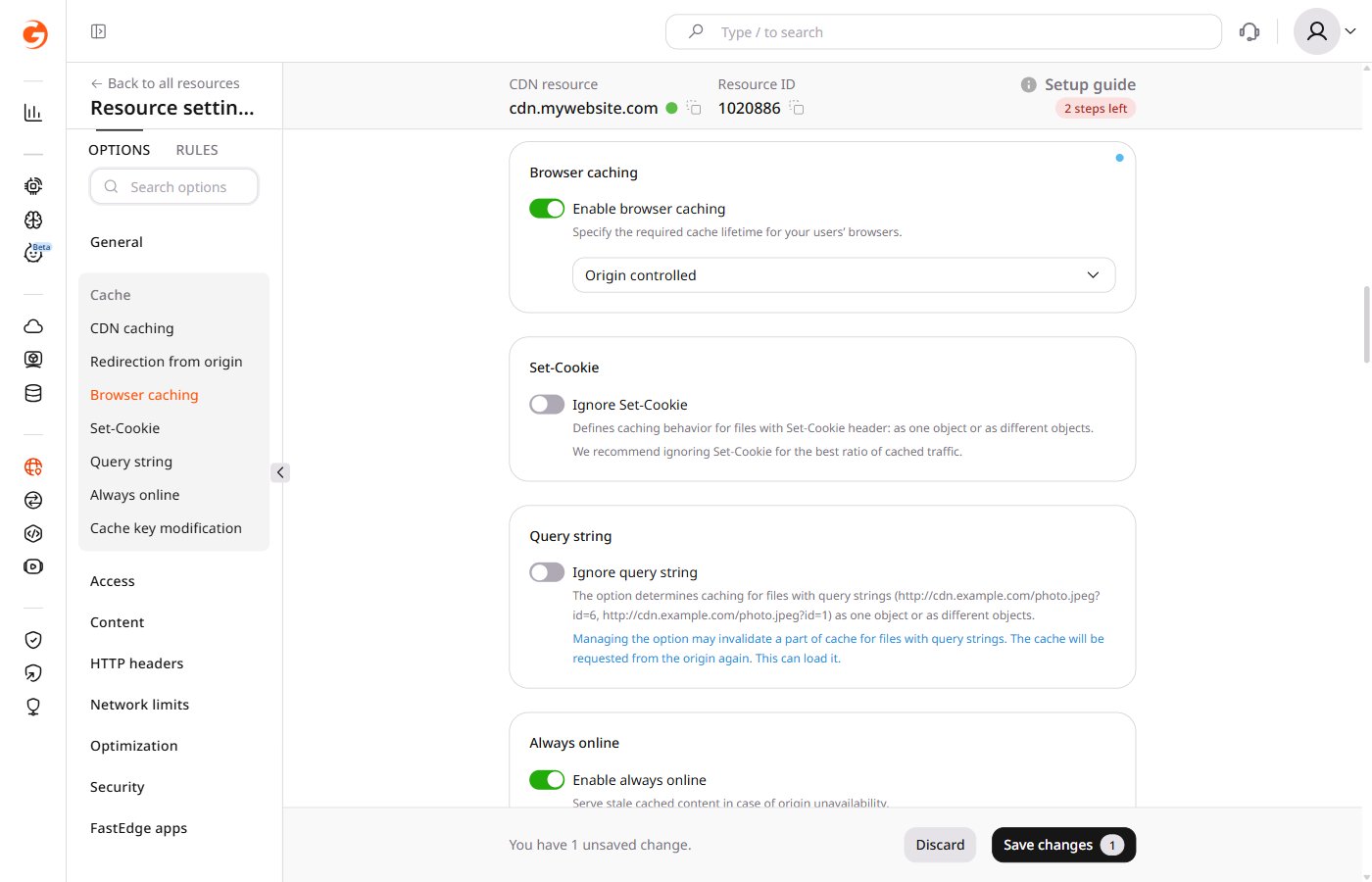Focus the Type / to search box

(943, 31)
